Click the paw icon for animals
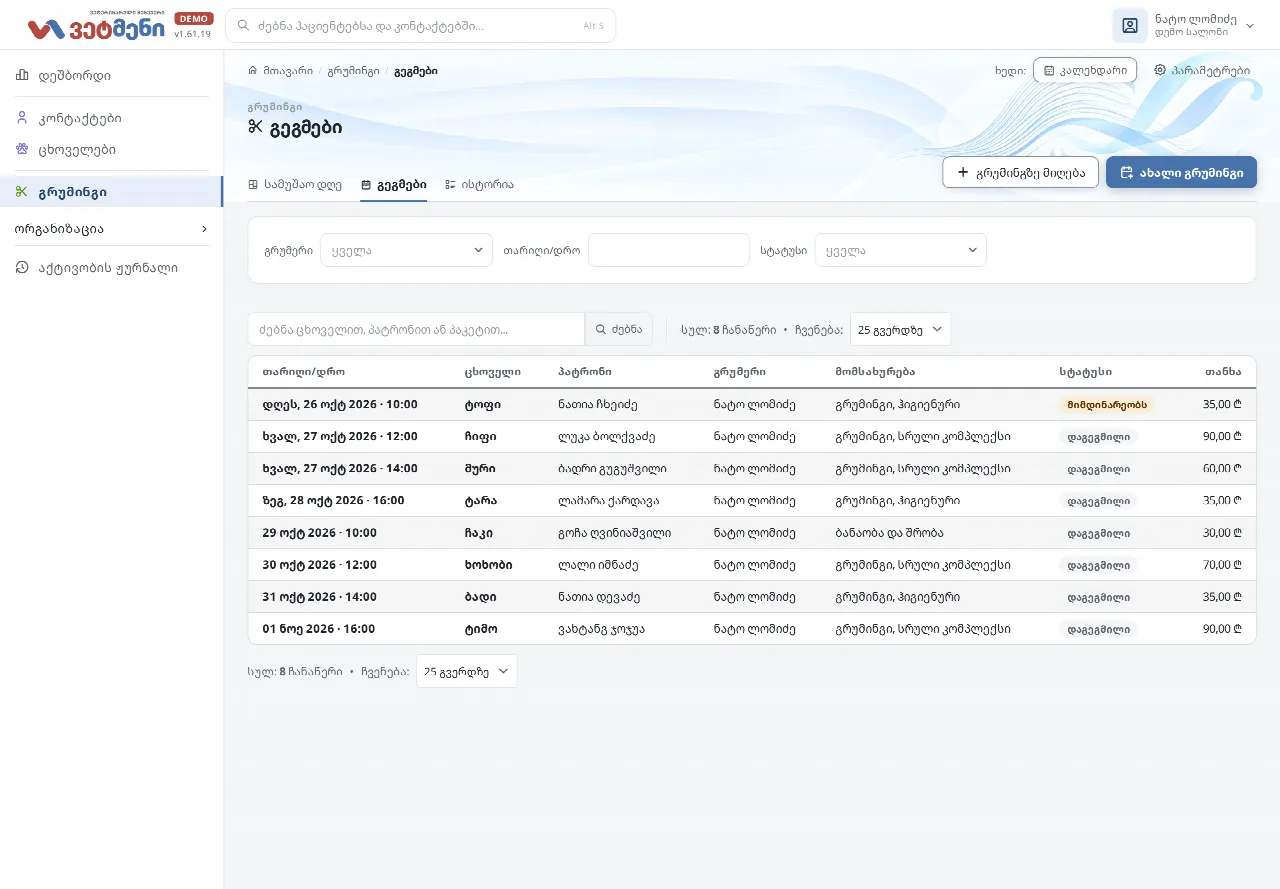1280x889 pixels. click(22, 149)
